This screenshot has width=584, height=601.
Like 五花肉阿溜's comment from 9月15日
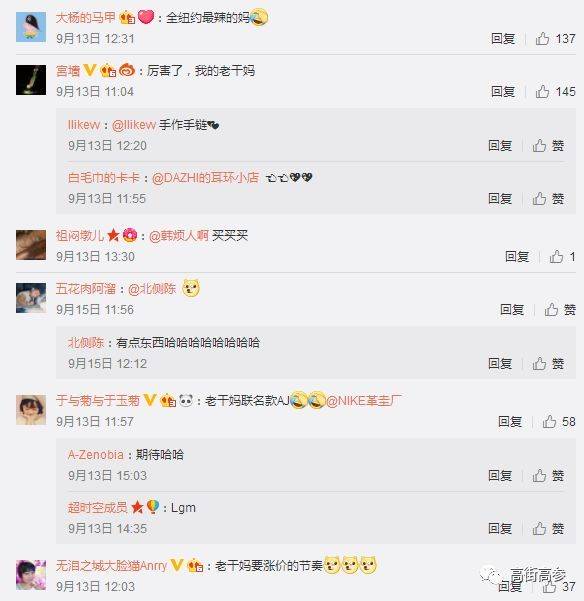[x=560, y=309]
